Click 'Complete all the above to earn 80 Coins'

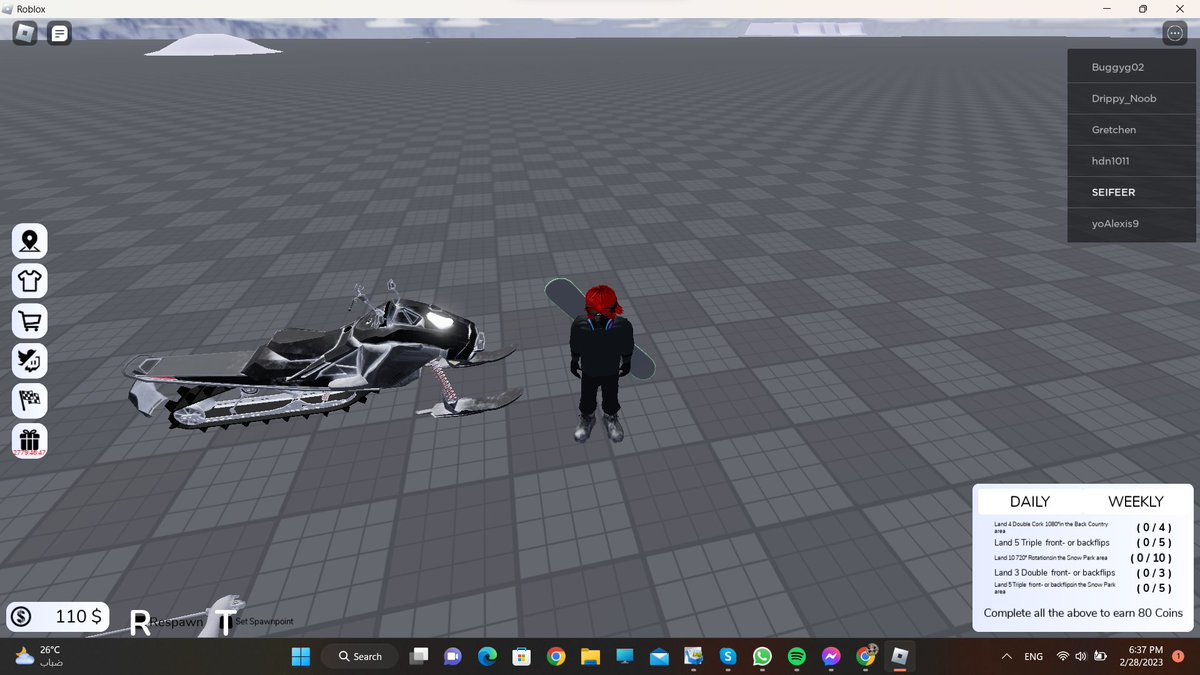tap(1083, 613)
